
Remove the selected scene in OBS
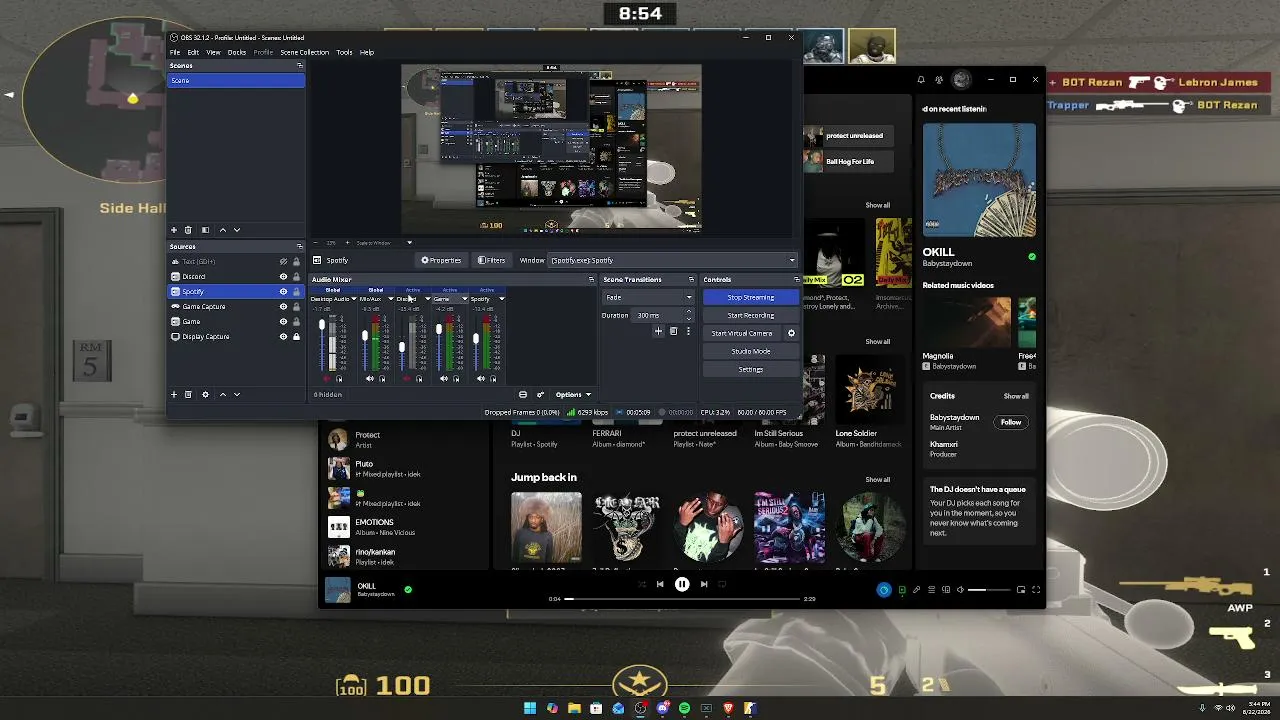pos(188,230)
